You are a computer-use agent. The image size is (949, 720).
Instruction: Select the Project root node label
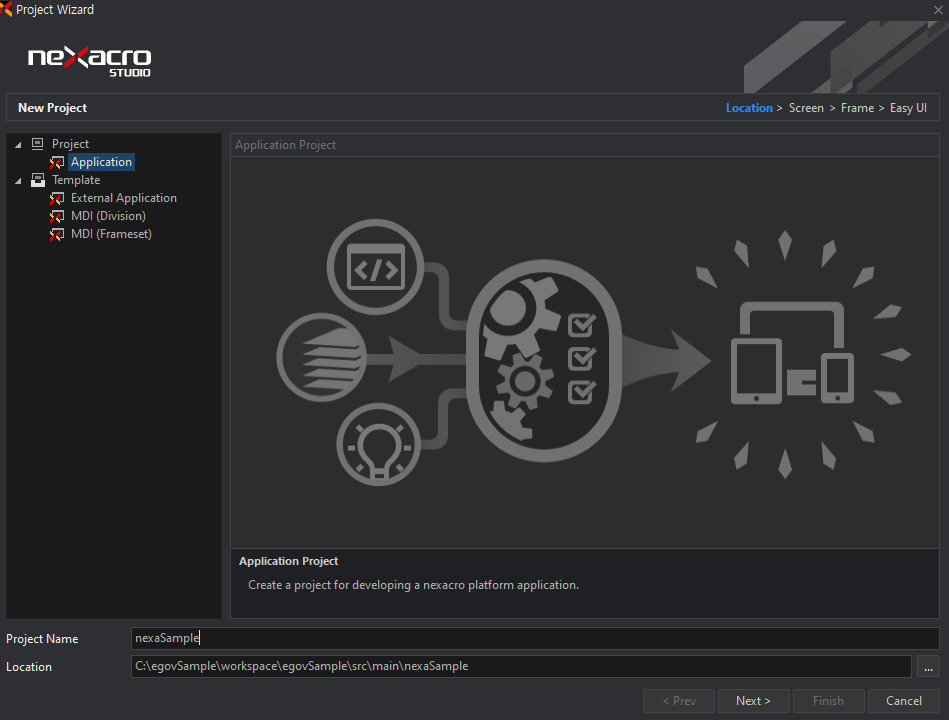click(70, 143)
